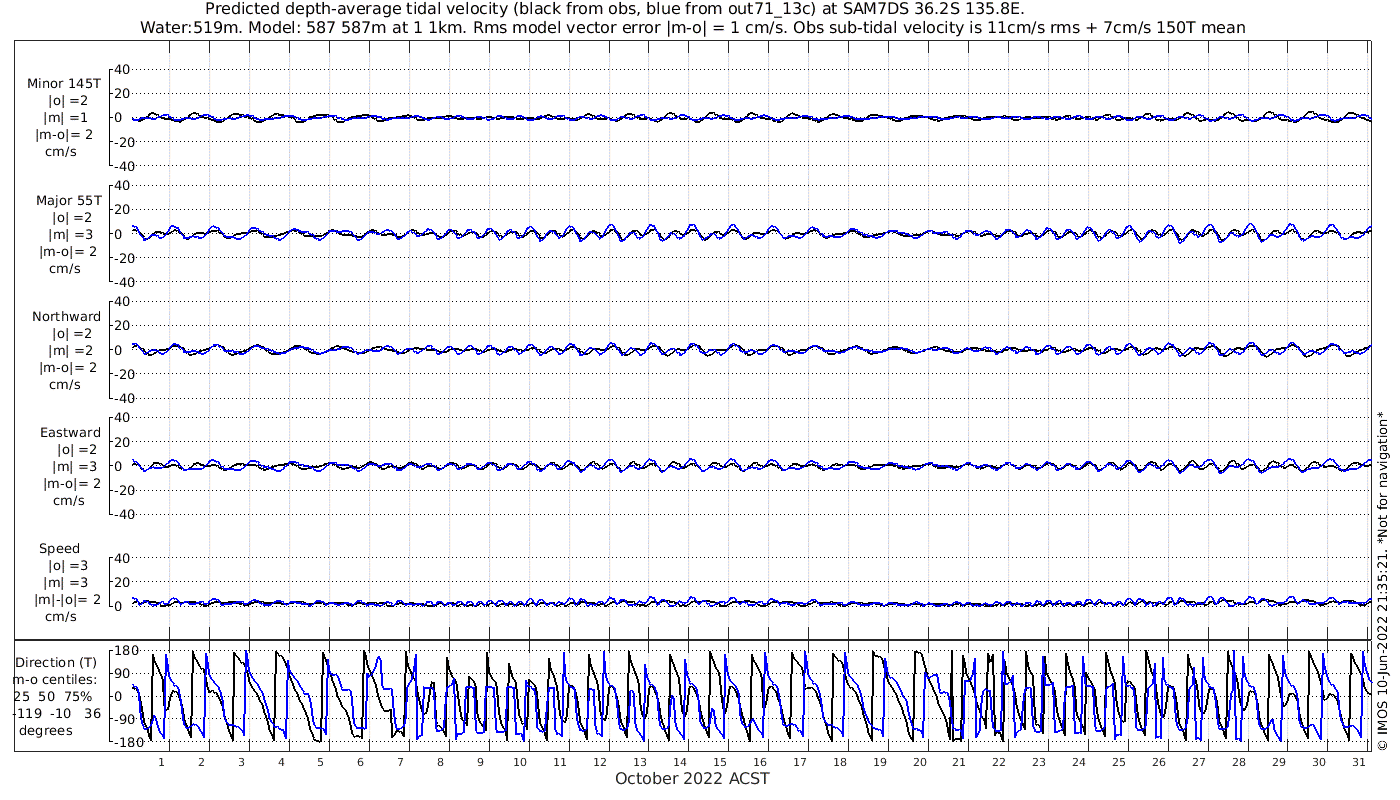Screen dimensions: 1400x800
Task: Click the date tick '10' on x-axis
Action: point(520,762)
